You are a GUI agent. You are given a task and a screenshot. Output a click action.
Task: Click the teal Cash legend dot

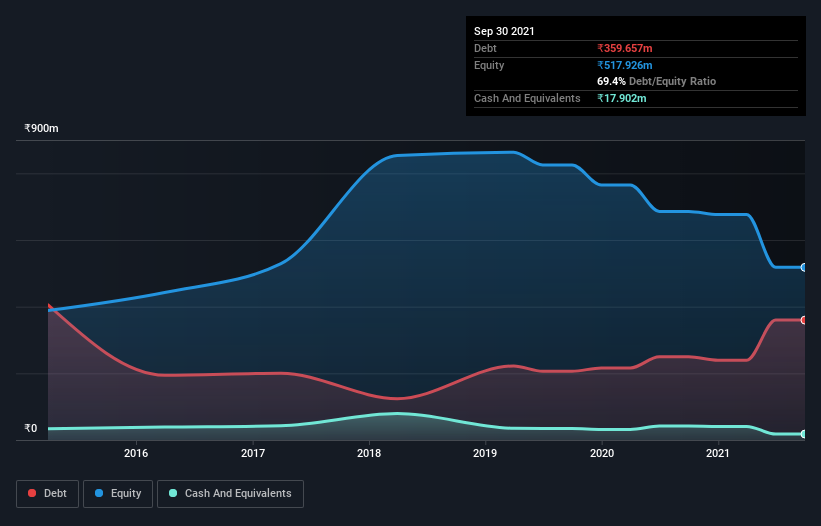click(x=173, y=493)
